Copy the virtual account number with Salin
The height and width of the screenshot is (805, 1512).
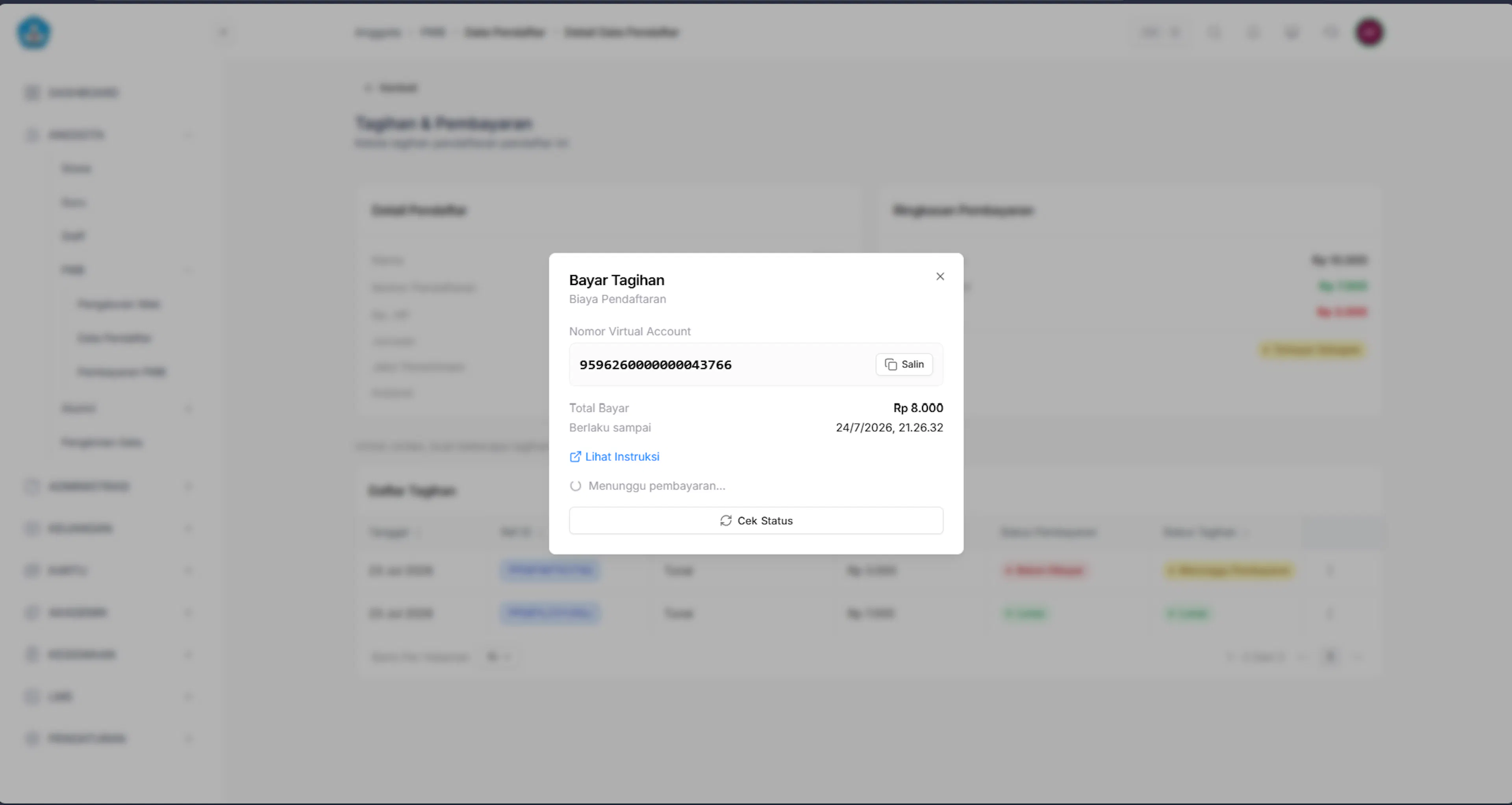904,365
